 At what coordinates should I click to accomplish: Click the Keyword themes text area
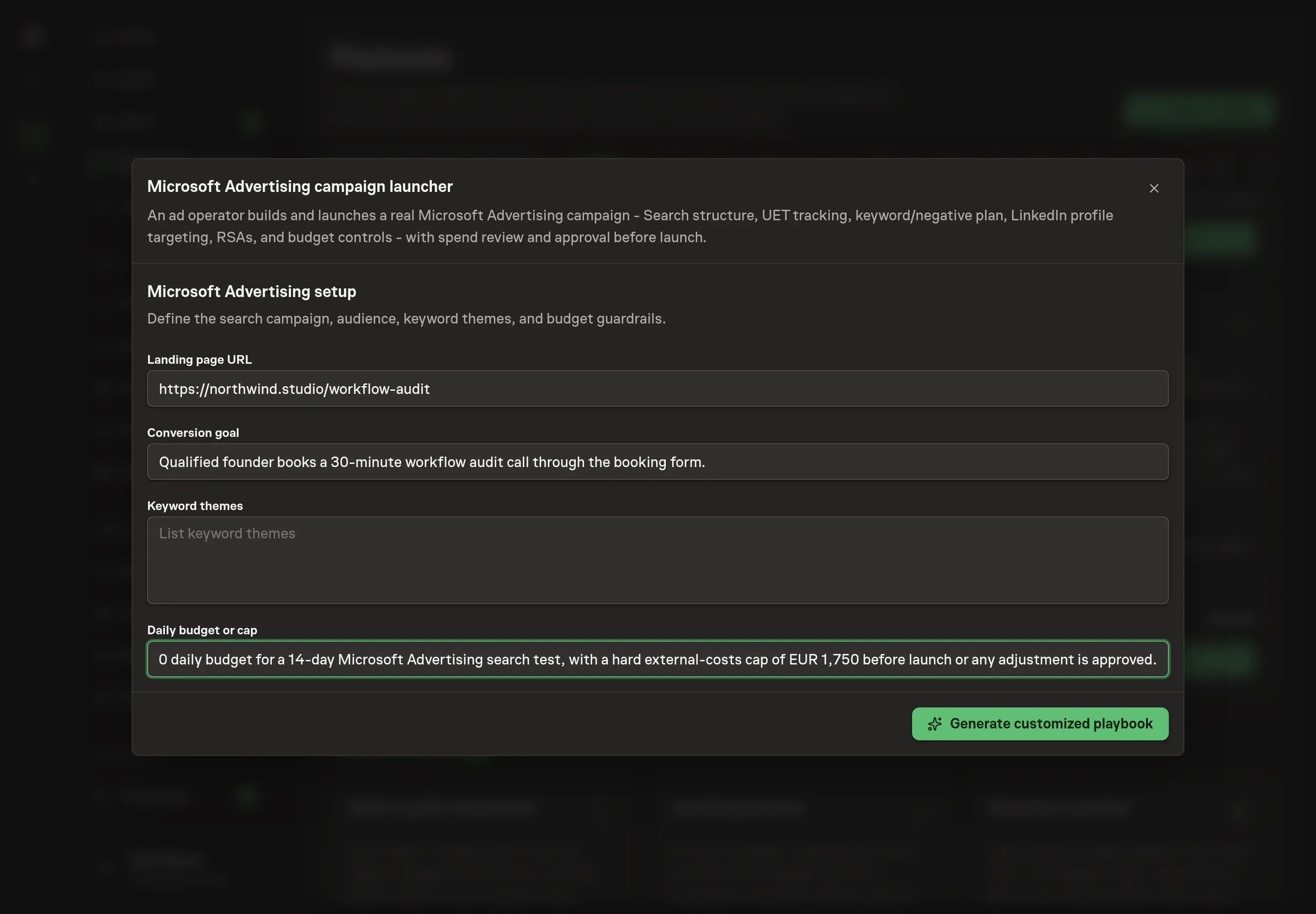[x=658, y=560]
